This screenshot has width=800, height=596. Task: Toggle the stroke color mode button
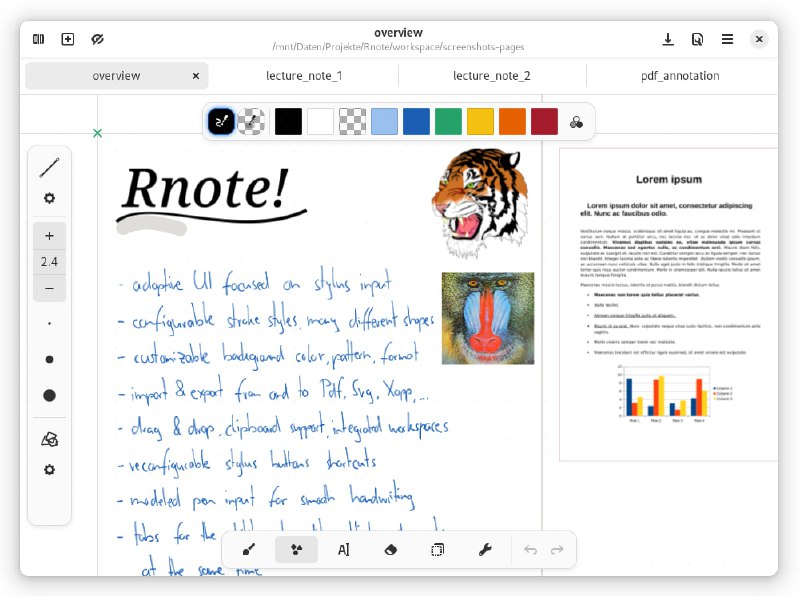[x=221, y=122]
